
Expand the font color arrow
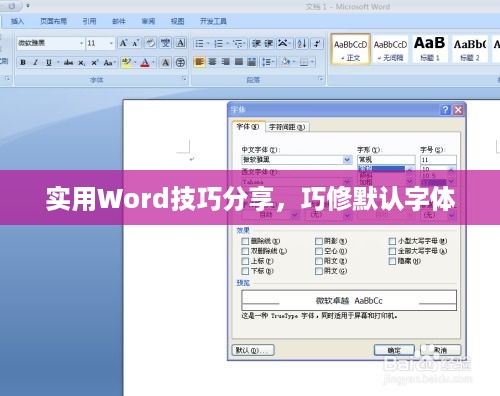(153, 62)
